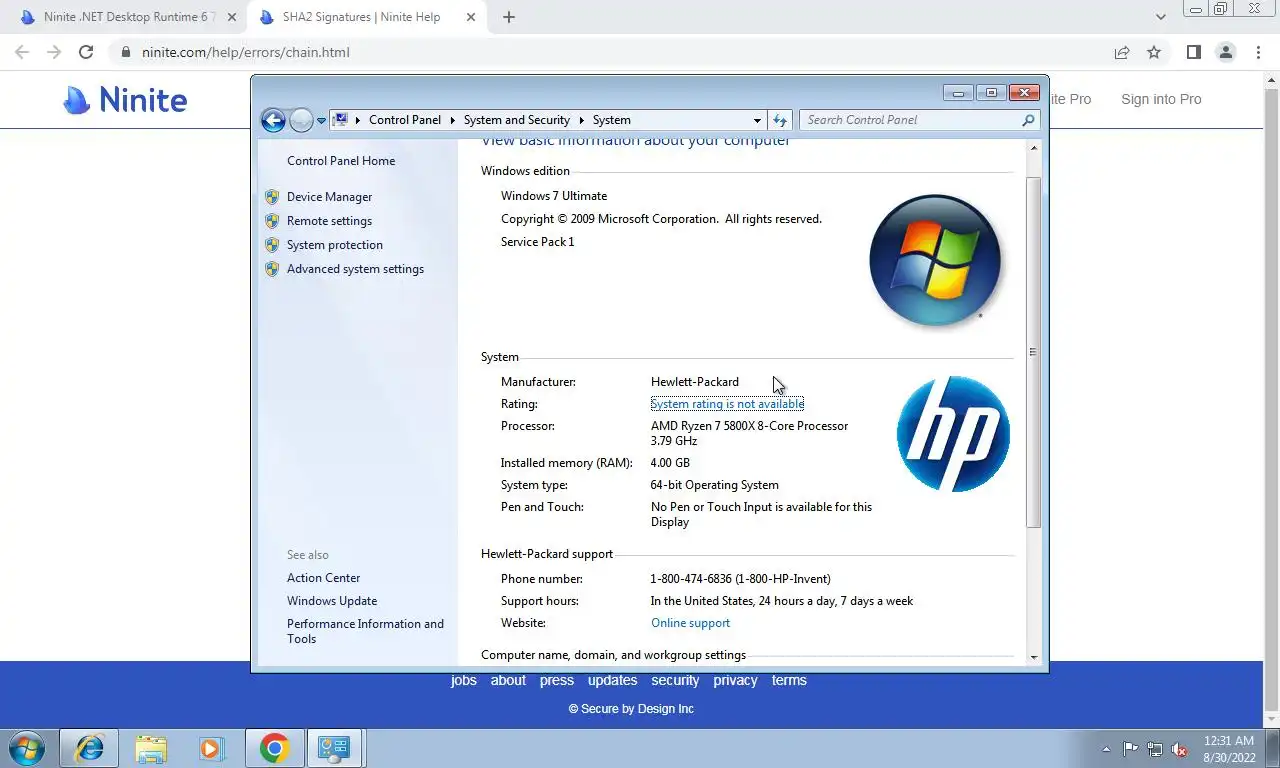The width and height of the screenshot is (1280, 768).
Task: Click the Ninite logo
Action: tap(125, 99)
